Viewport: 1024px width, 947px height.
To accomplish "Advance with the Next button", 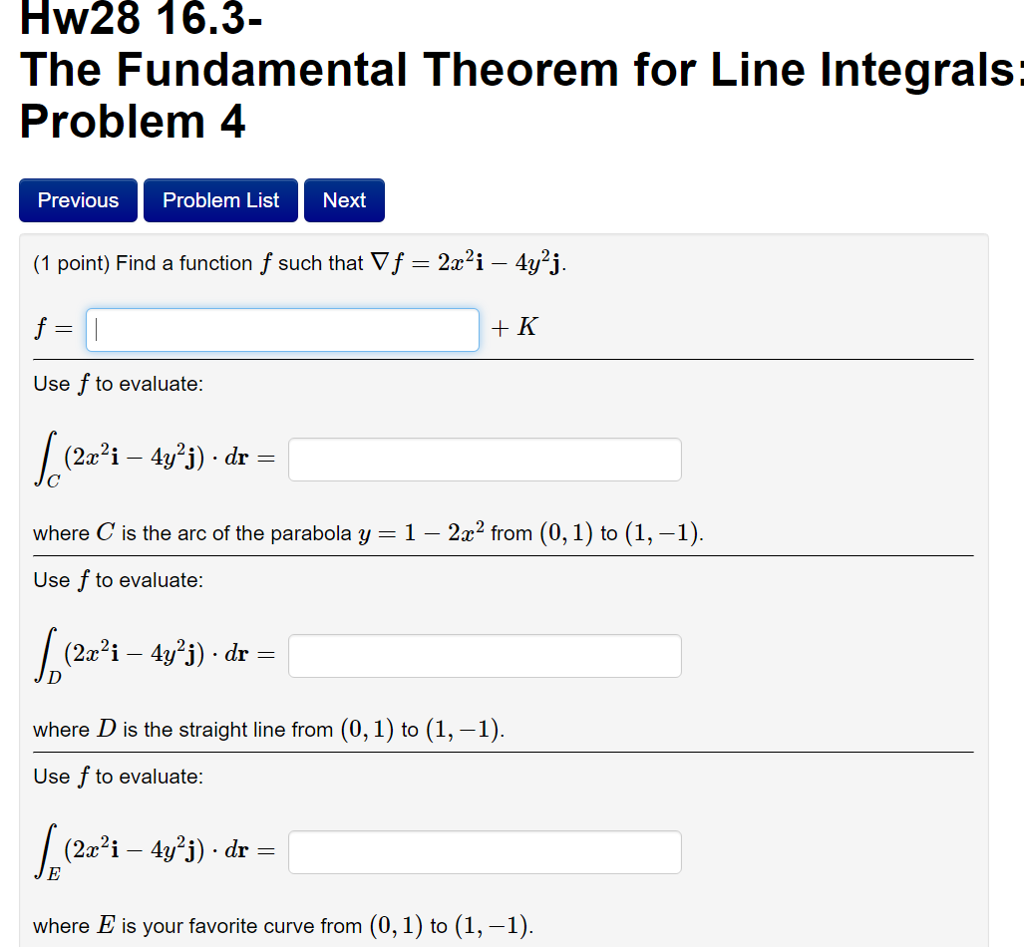I will point(344,199).
